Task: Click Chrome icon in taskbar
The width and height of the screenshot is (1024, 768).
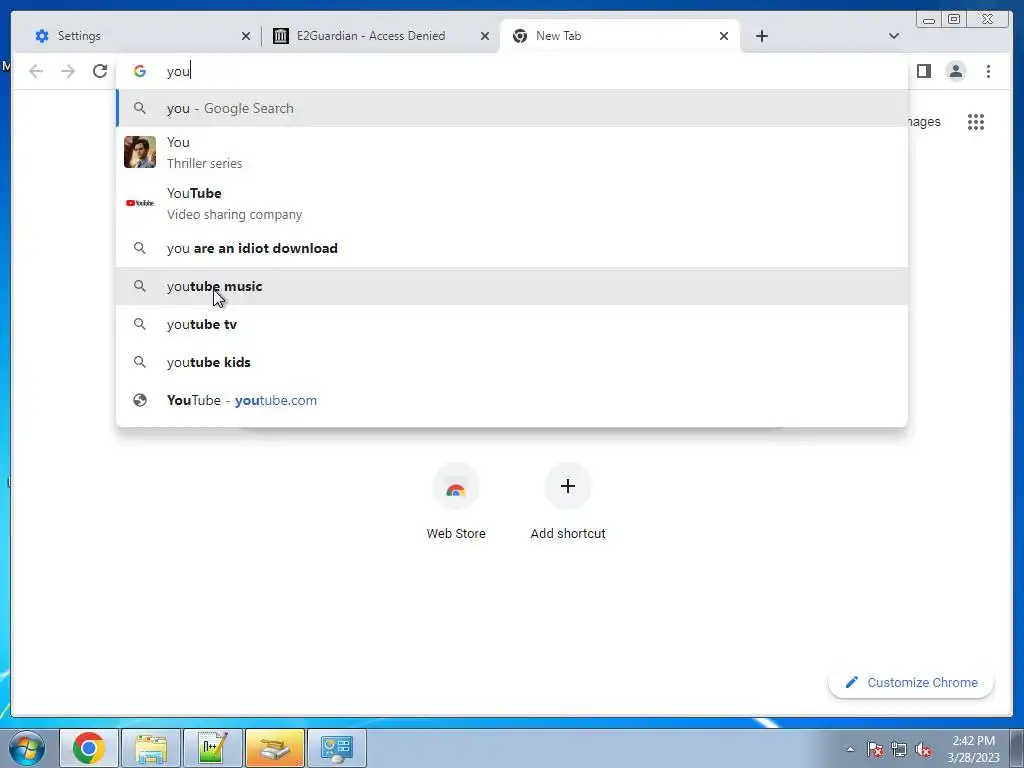Action: pos(89,748)
